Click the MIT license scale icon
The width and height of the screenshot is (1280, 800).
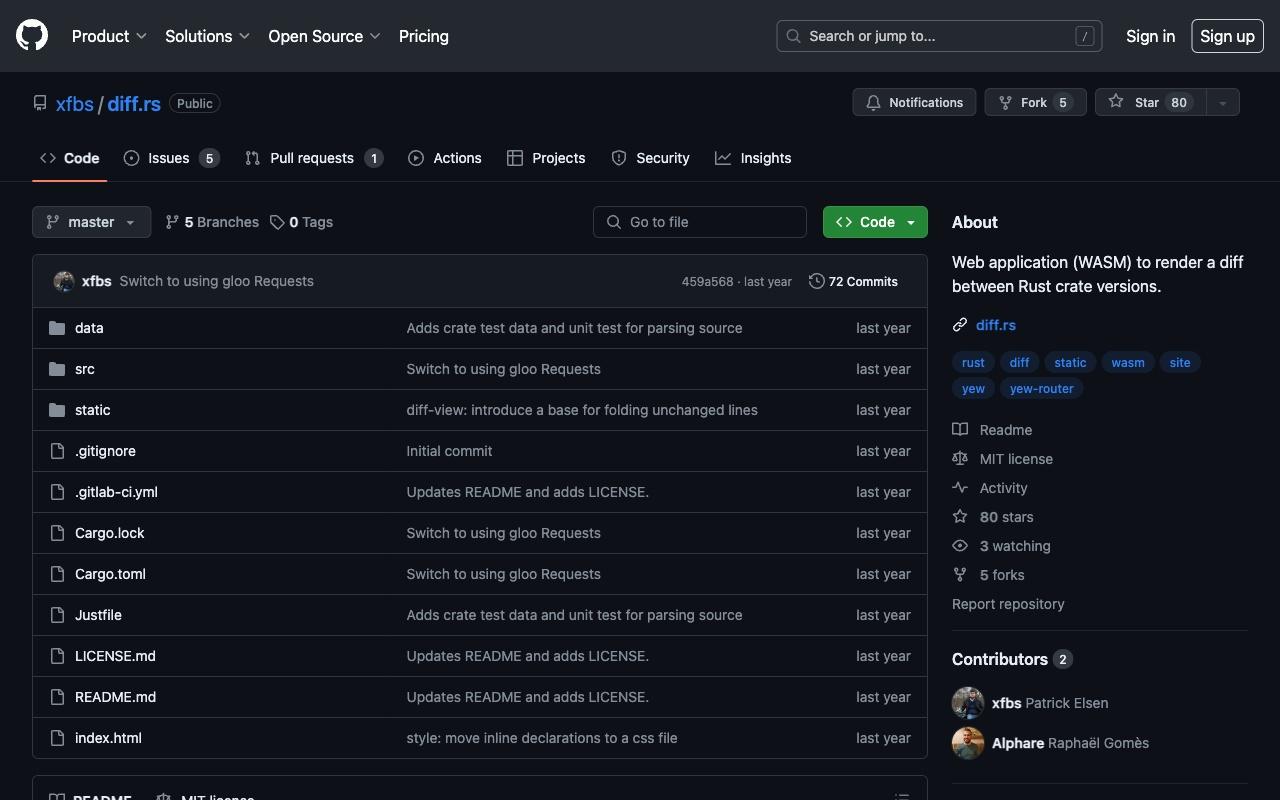[x=960, y=459]
